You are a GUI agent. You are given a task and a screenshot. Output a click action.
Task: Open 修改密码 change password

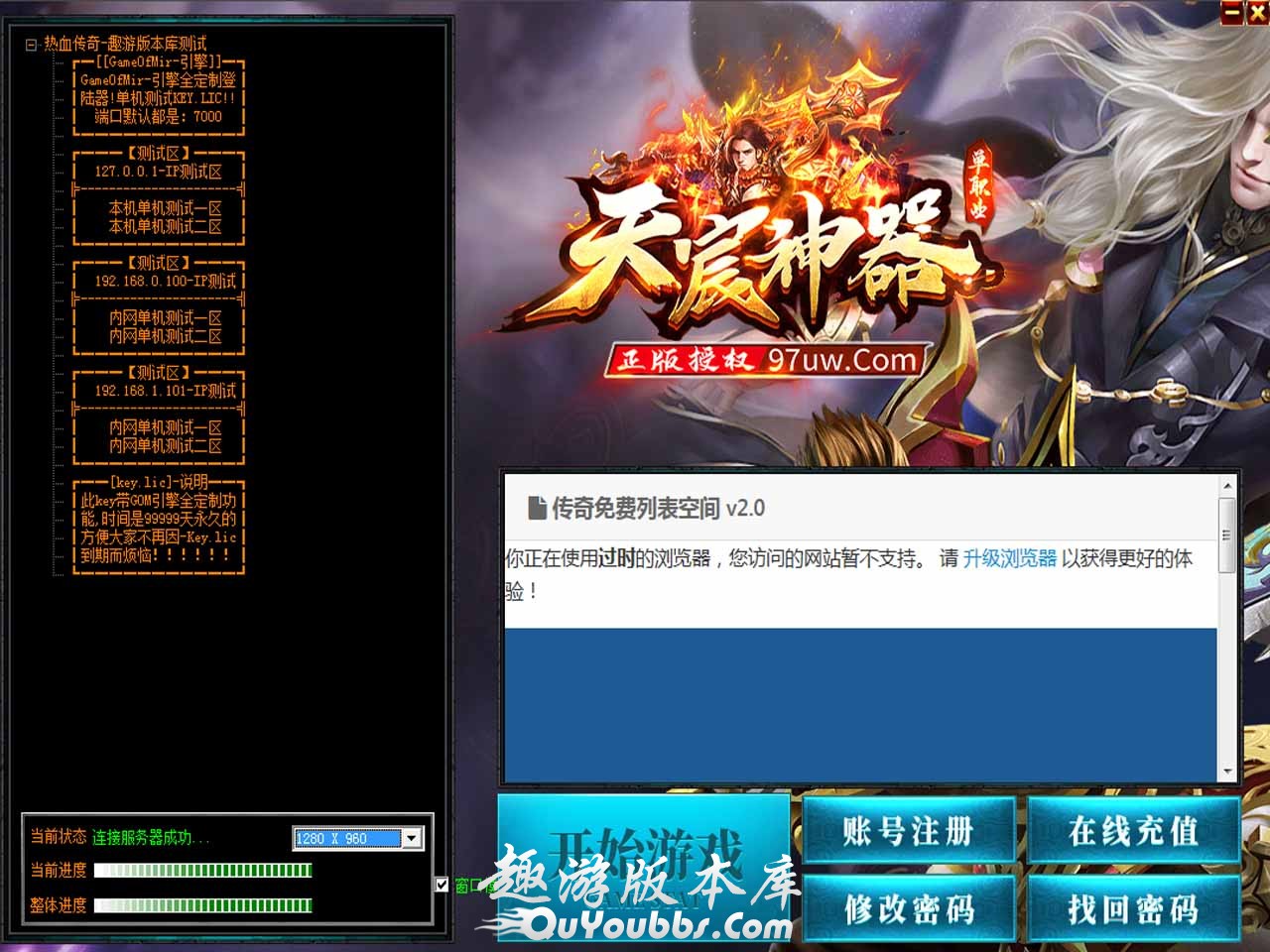click(908, 907)
